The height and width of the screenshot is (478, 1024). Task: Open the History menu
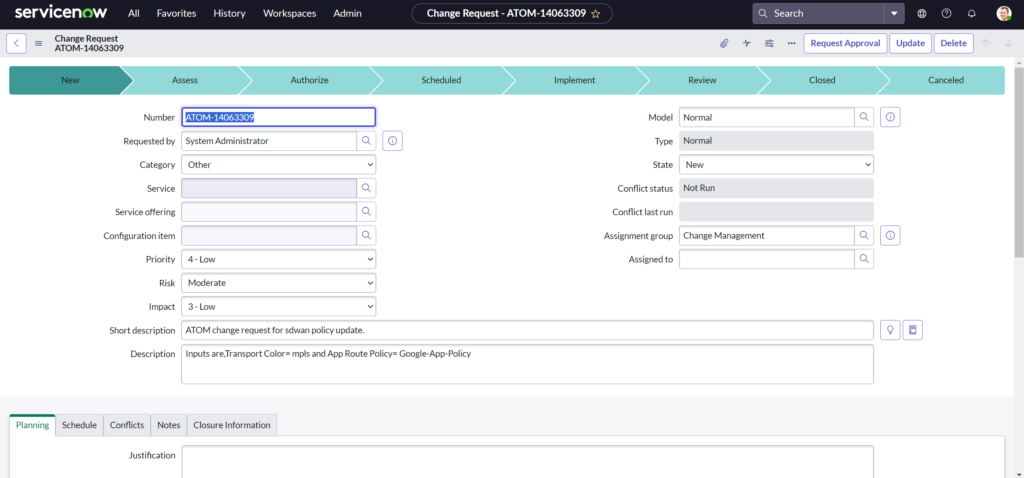[229, 14]
